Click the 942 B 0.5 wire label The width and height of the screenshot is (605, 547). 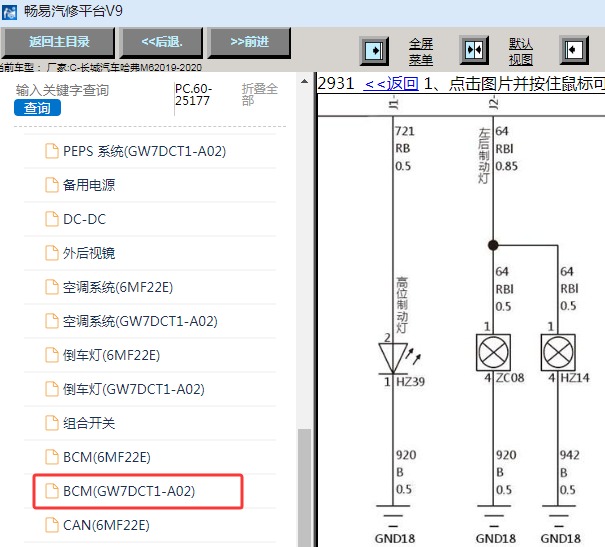(x=570, y=472)
